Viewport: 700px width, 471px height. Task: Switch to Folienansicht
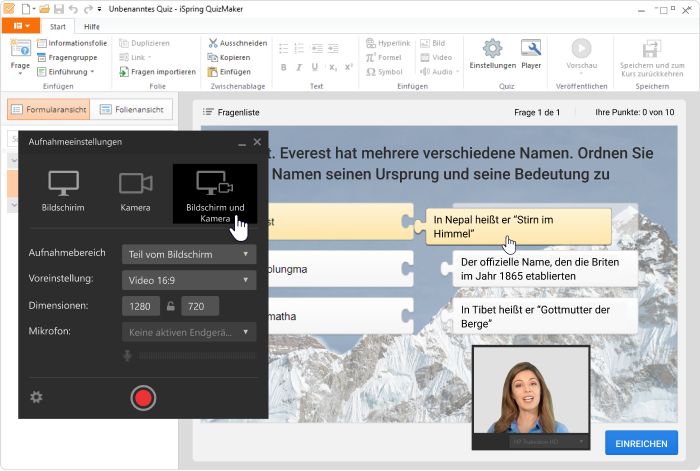click(x=131, y=109)
